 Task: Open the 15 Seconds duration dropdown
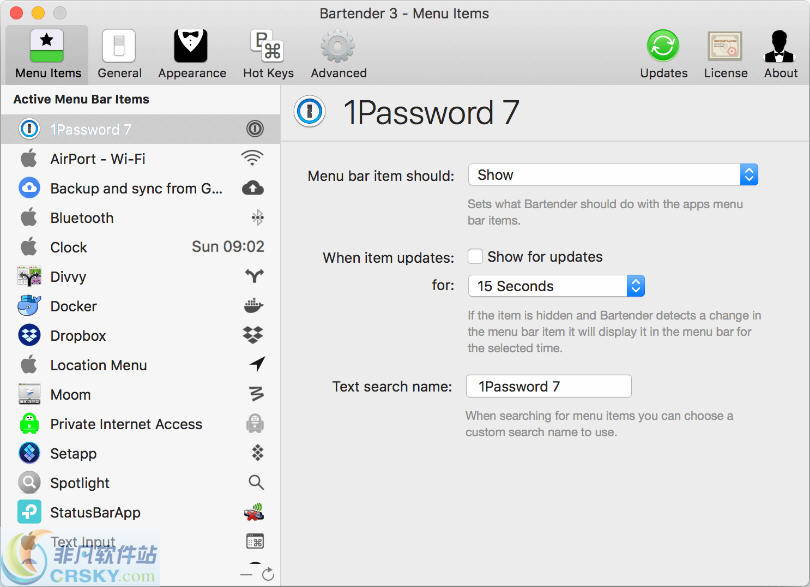tap(556, 286)
